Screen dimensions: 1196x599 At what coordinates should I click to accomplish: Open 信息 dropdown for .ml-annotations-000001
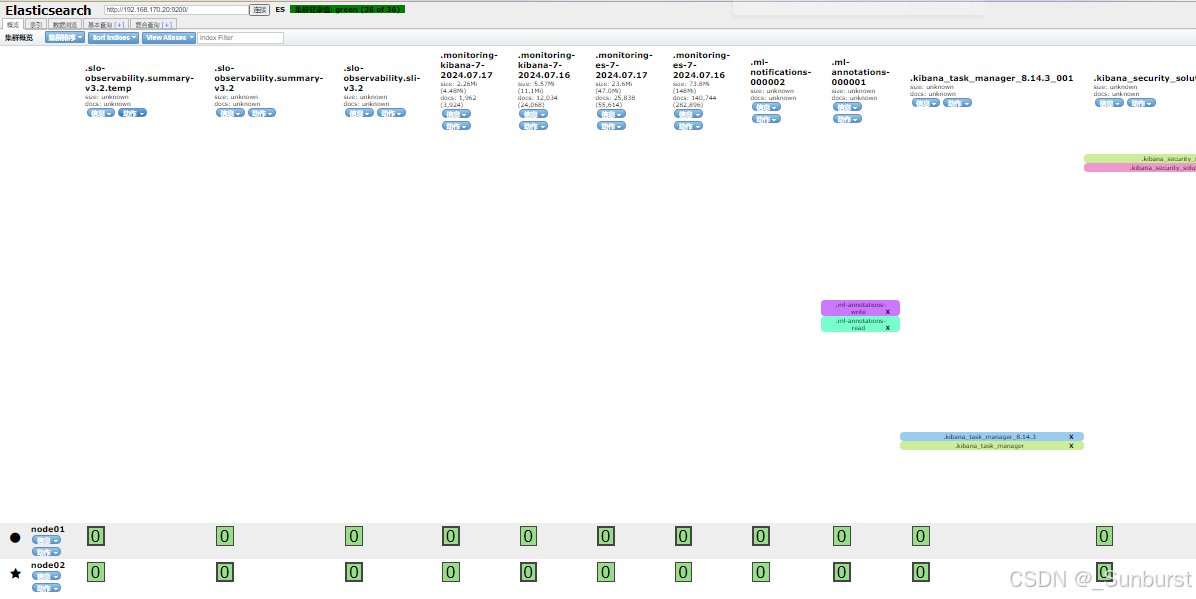847,108
